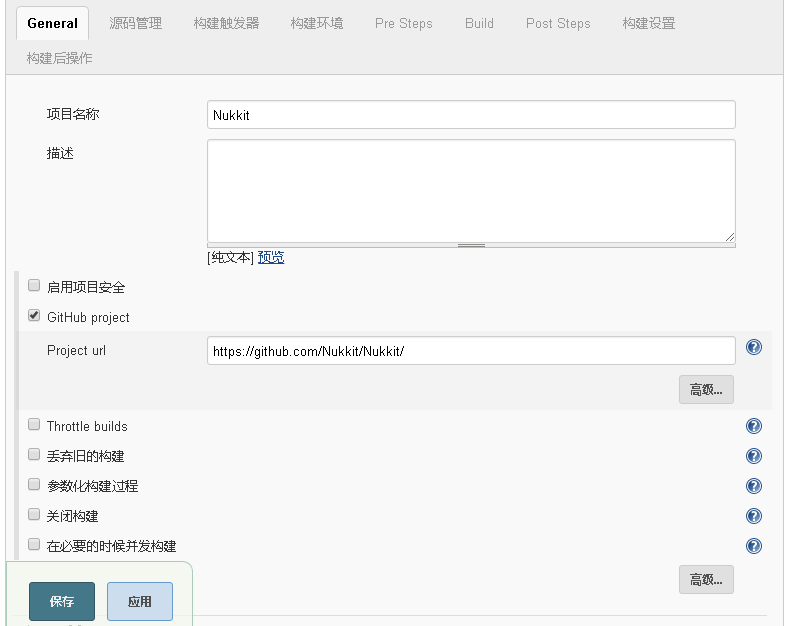Show help icon for 参数化构建过程
Screen dimensions: 789x626
click(x=753, y=486)
